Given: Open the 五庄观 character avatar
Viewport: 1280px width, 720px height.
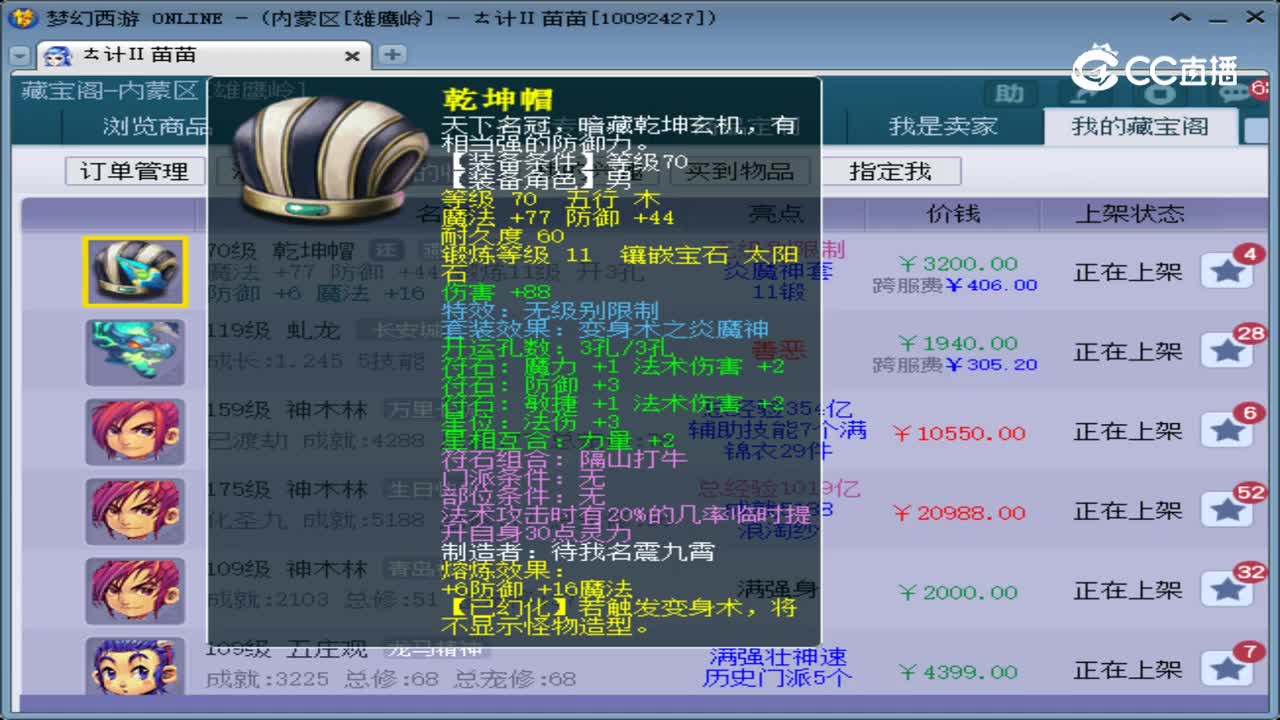Looking at the screenshot, I should pyautogui.click(x=135, y=666).
